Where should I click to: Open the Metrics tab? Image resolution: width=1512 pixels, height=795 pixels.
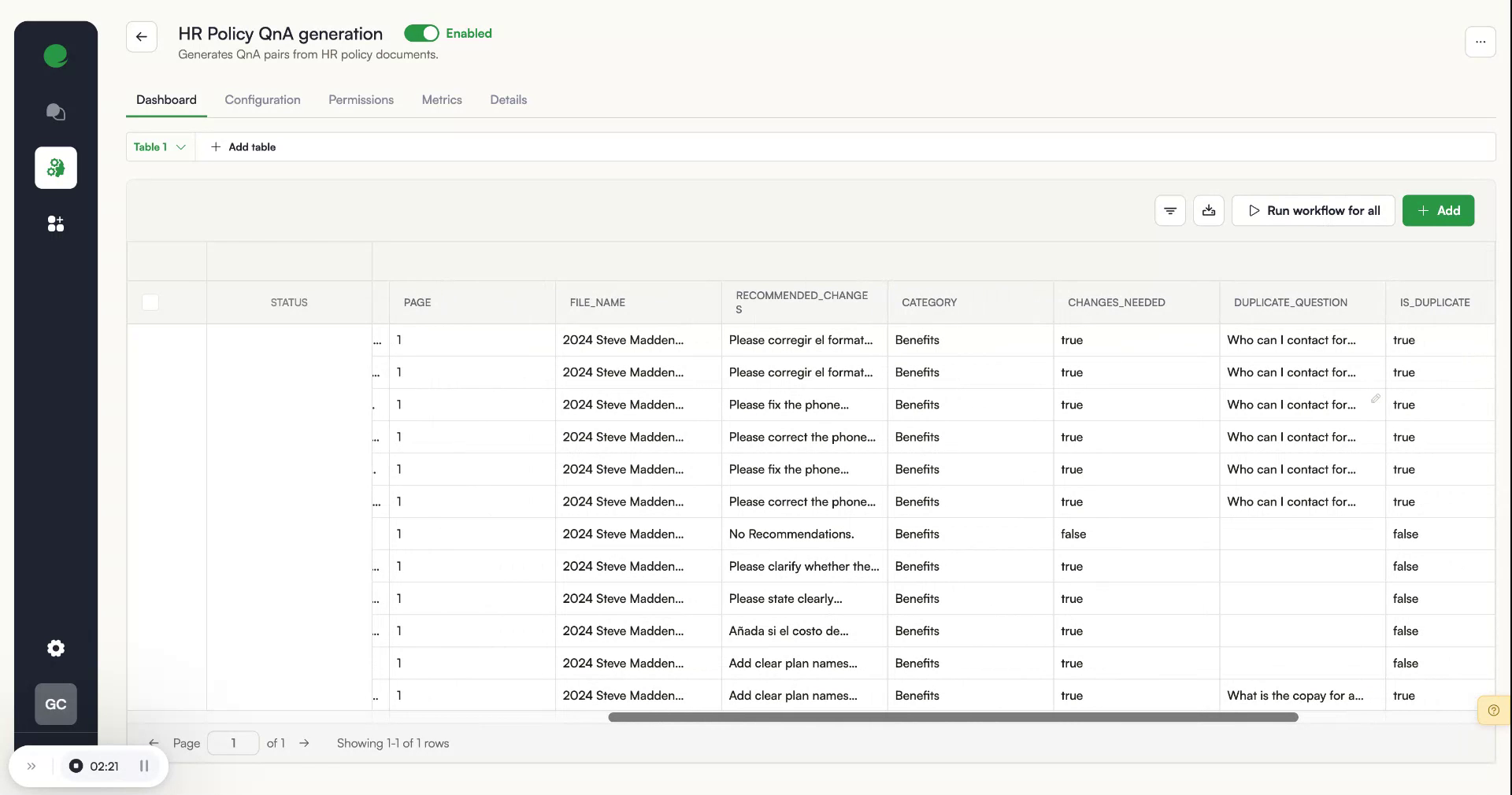coord(441,100)
